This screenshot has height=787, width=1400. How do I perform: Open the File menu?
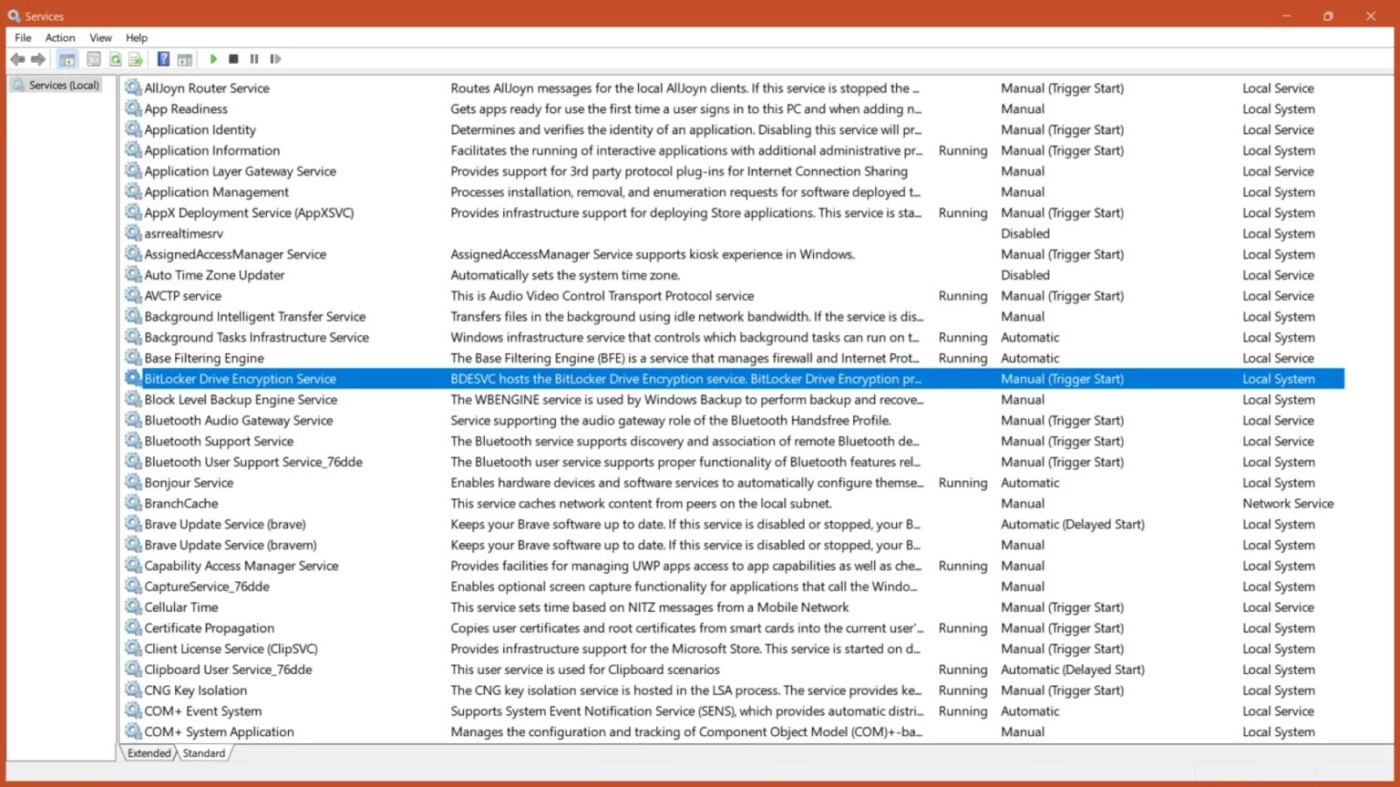23,38
